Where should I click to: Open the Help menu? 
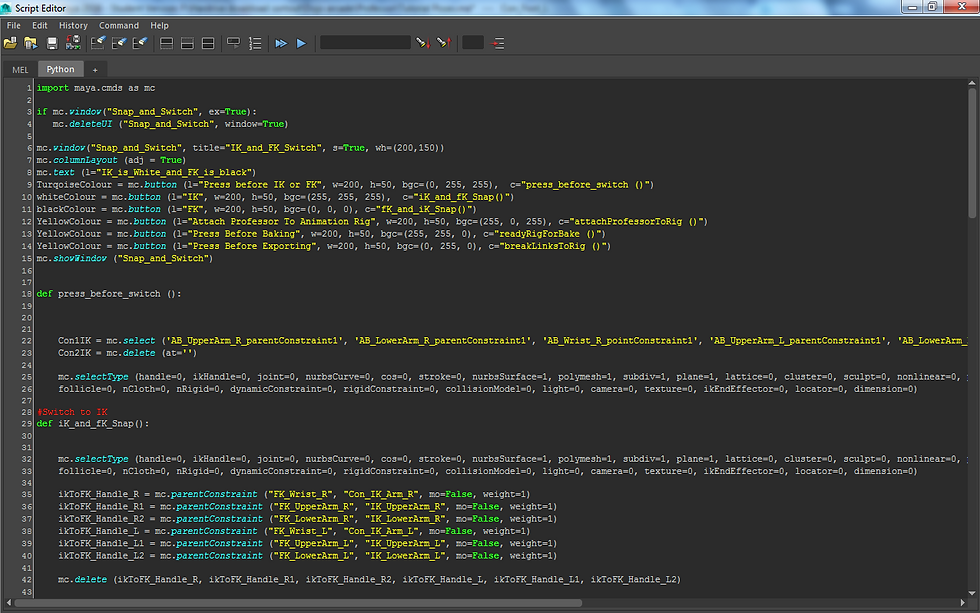coord(159,26)
